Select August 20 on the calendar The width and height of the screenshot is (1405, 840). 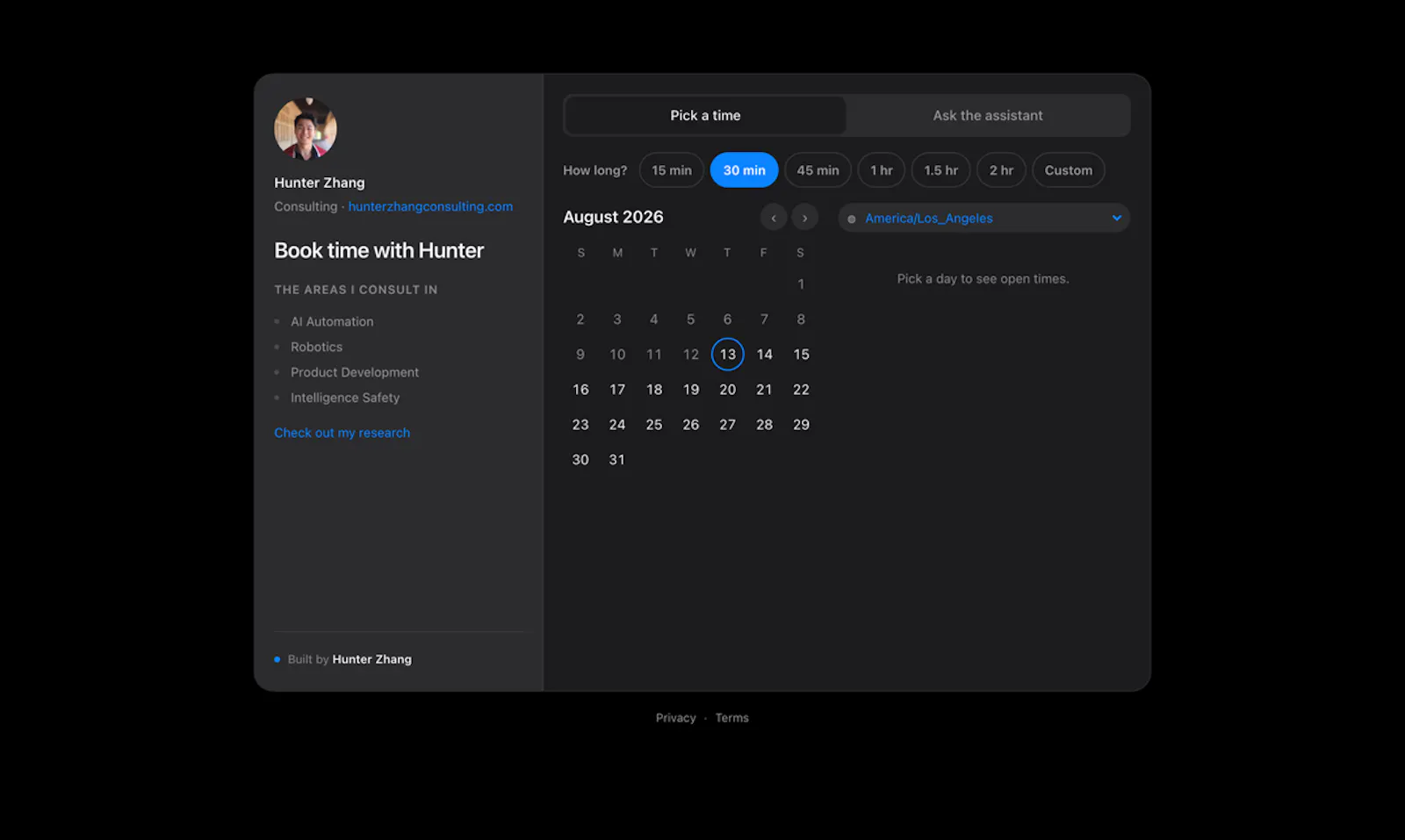pyautogui.click(x=728, y=390)
